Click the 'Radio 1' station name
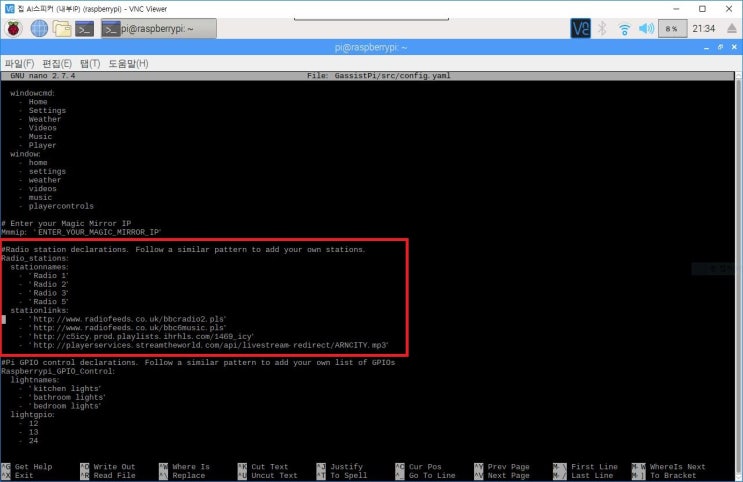This screenshot has width=743, height=482. point(49,276)
